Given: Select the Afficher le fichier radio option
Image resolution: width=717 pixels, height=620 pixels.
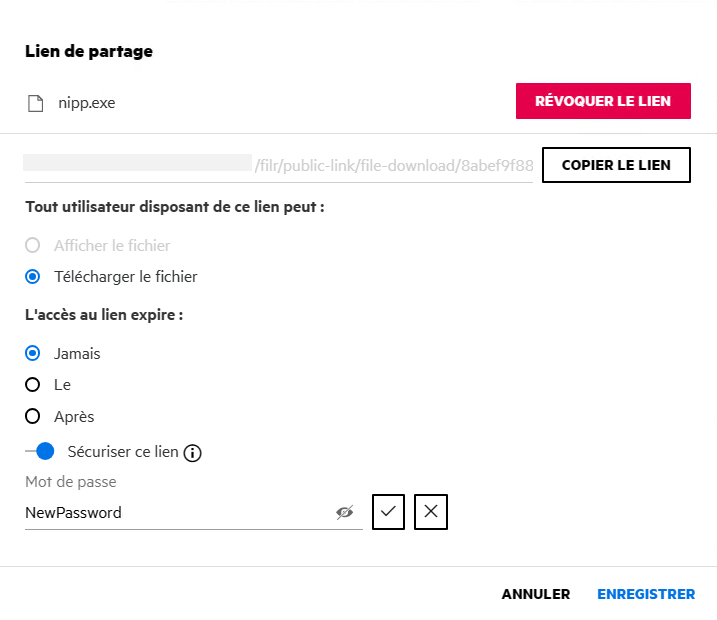Looking at the screenshot, I should tap(33, 245).
